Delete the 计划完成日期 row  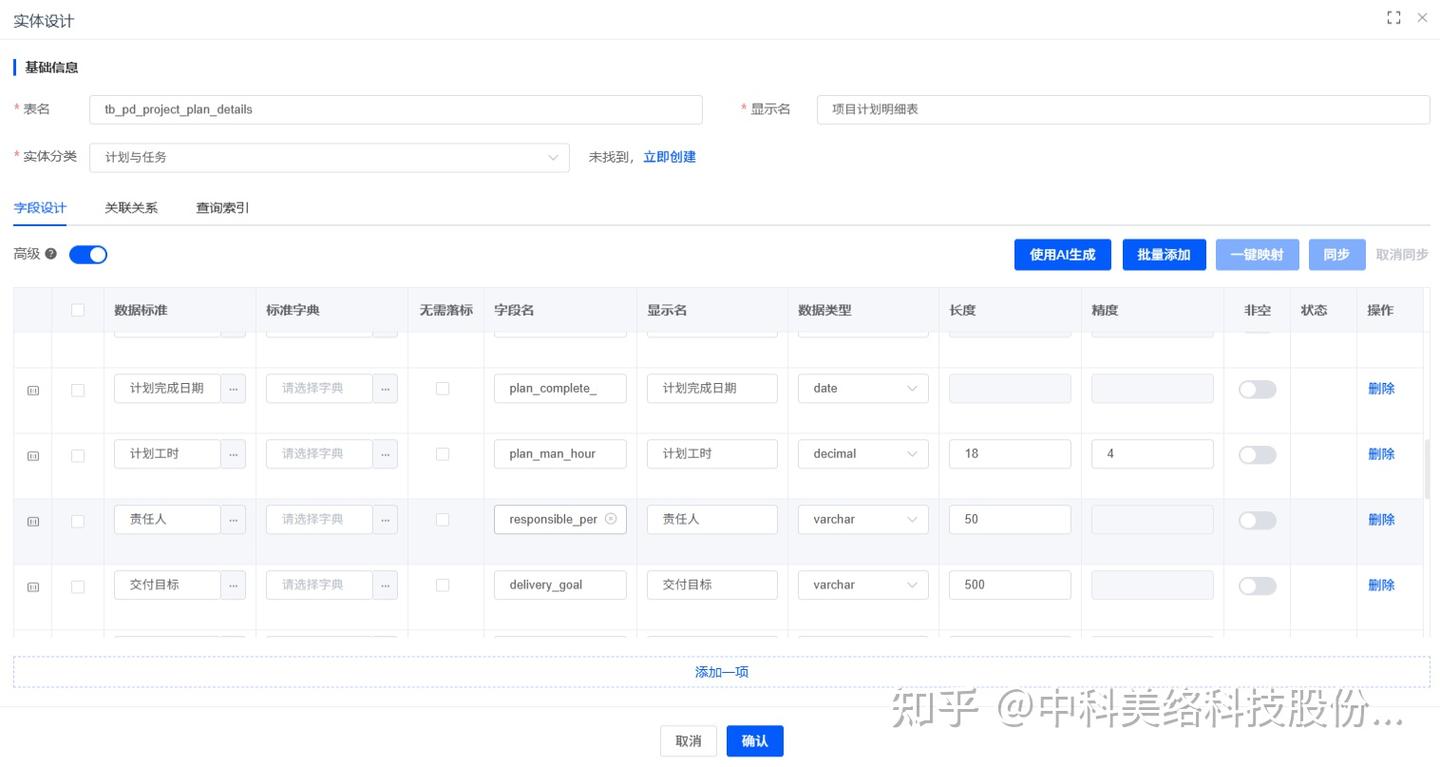(x=1381, y=389)
